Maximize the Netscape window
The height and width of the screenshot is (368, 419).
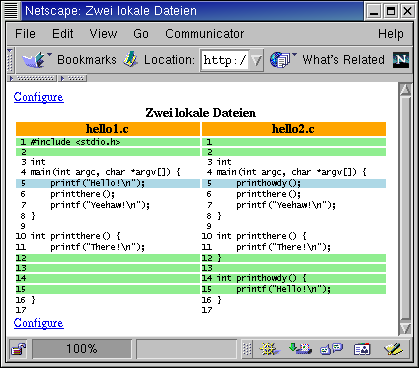coord(391,11)
